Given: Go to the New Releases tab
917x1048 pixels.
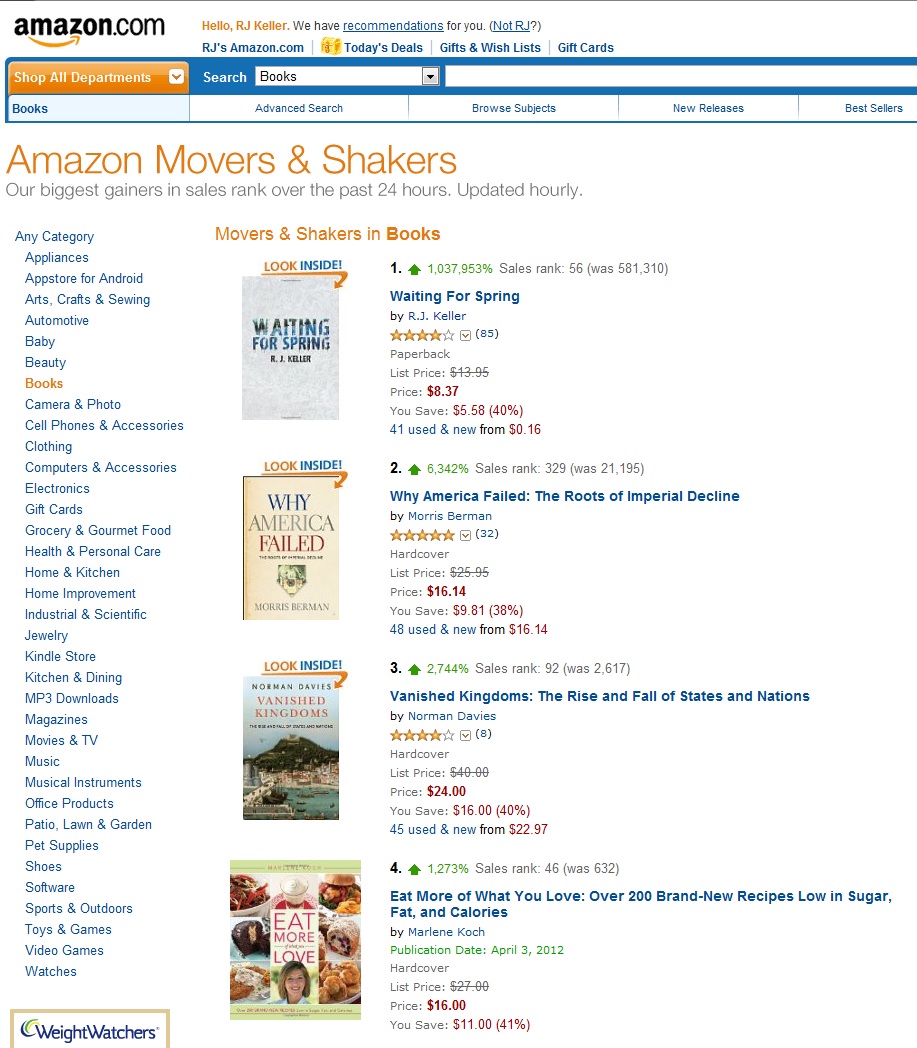Looking at the screenshot, I should (x=708, y=108).
